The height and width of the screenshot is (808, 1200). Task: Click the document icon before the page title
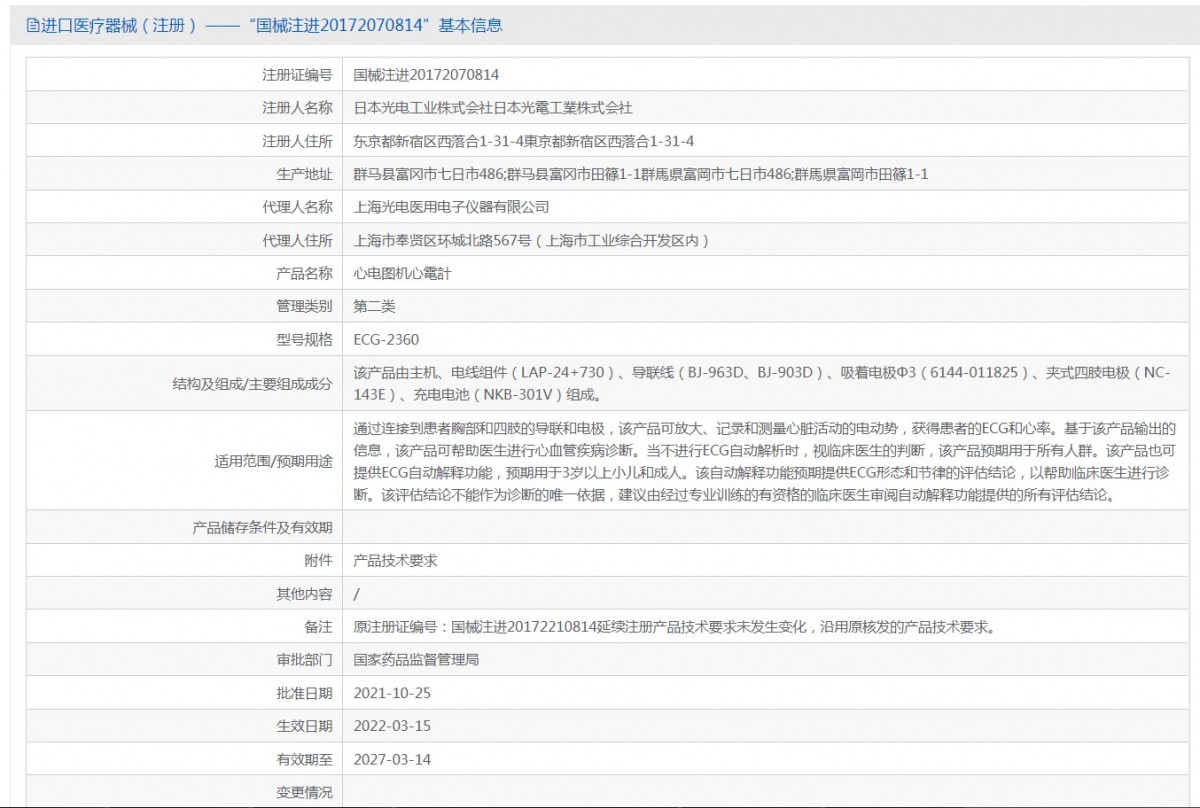coord(33,26)
